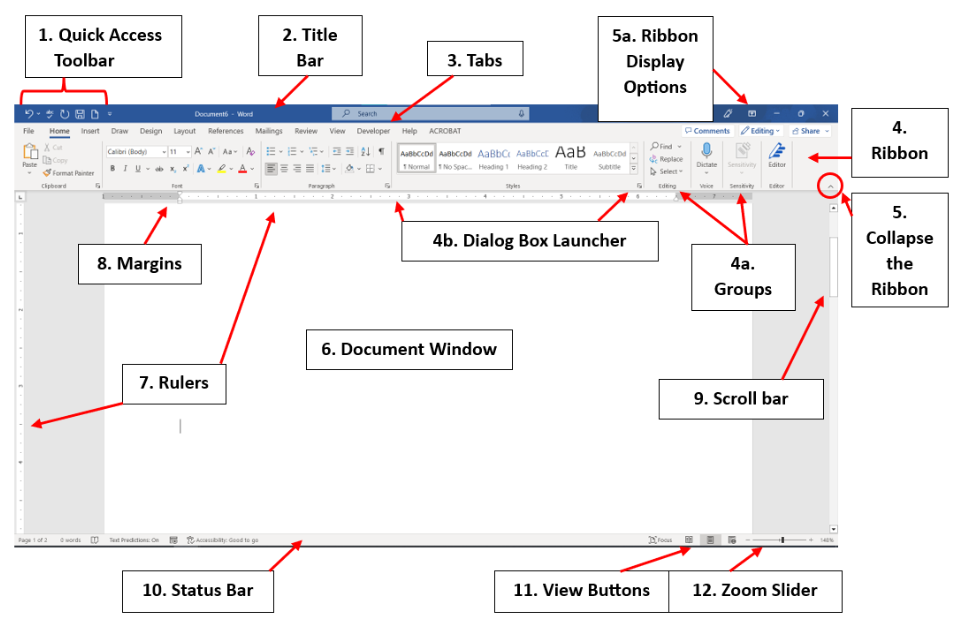Click the Undo icon in Quick Access Toolbar

point(29,114)
